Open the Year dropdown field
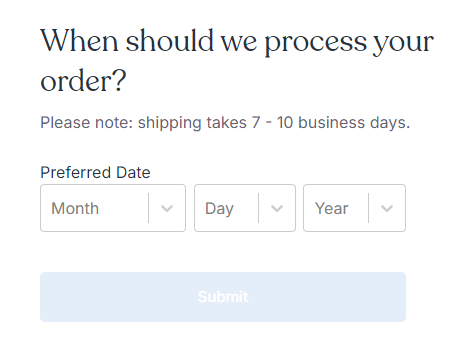 [x=354, y=208]
